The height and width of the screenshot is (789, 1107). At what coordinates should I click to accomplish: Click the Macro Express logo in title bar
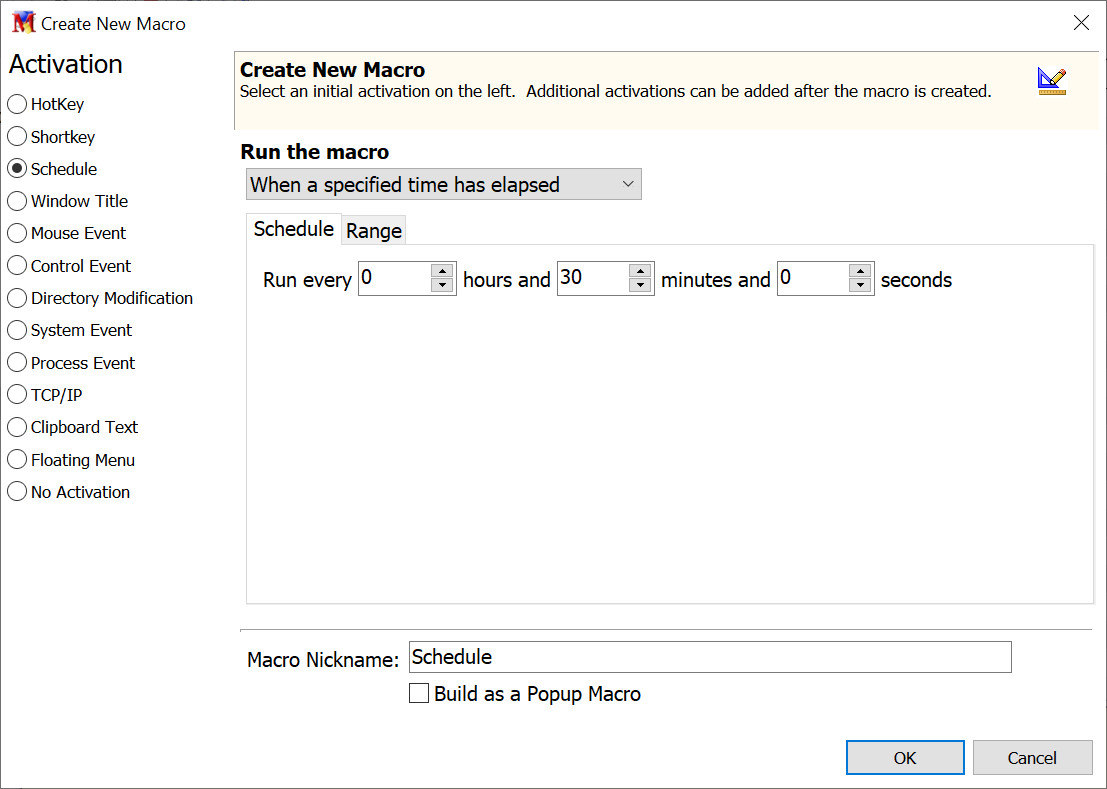[23, 23]
